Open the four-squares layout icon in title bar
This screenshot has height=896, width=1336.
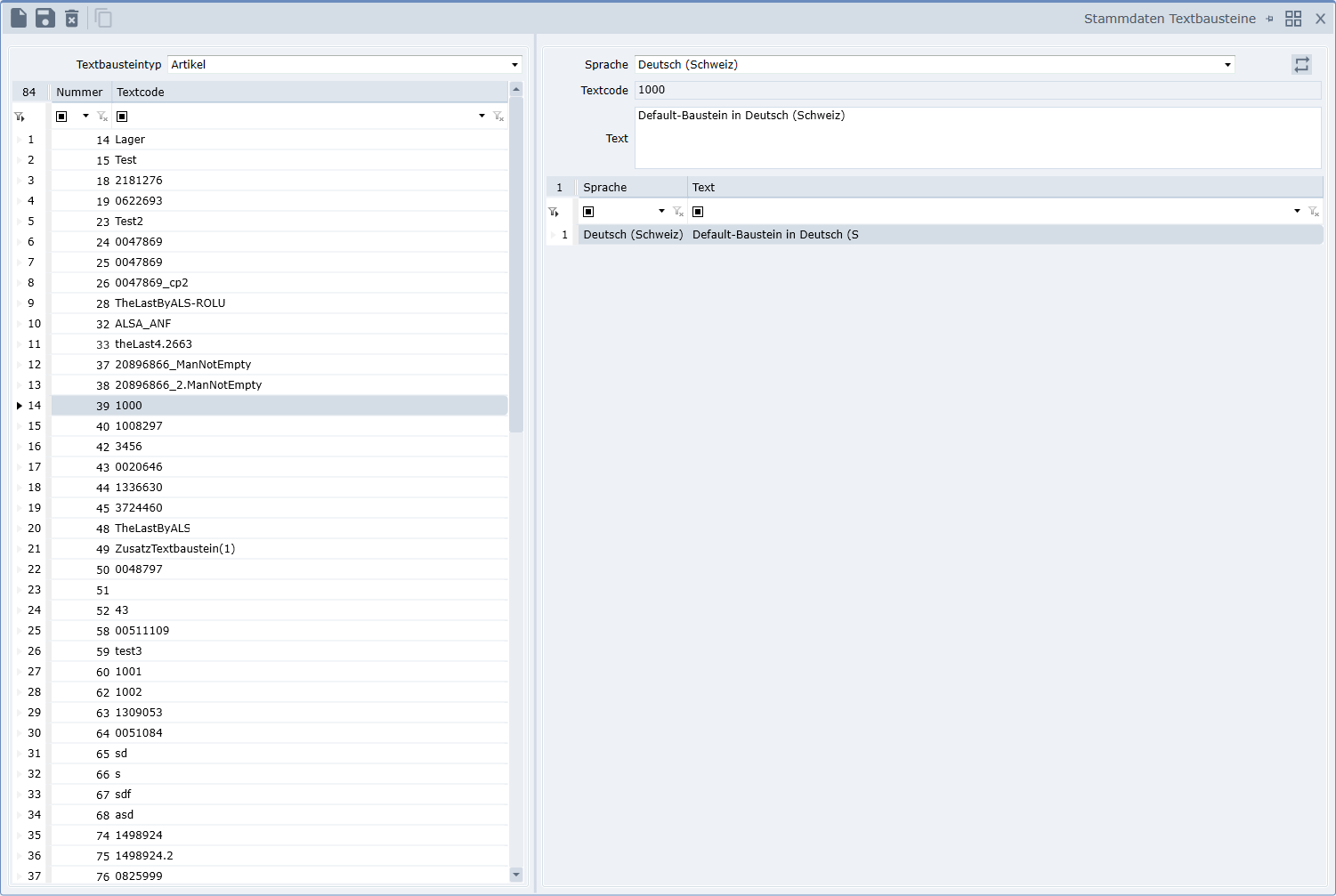tap(1293, 19)
